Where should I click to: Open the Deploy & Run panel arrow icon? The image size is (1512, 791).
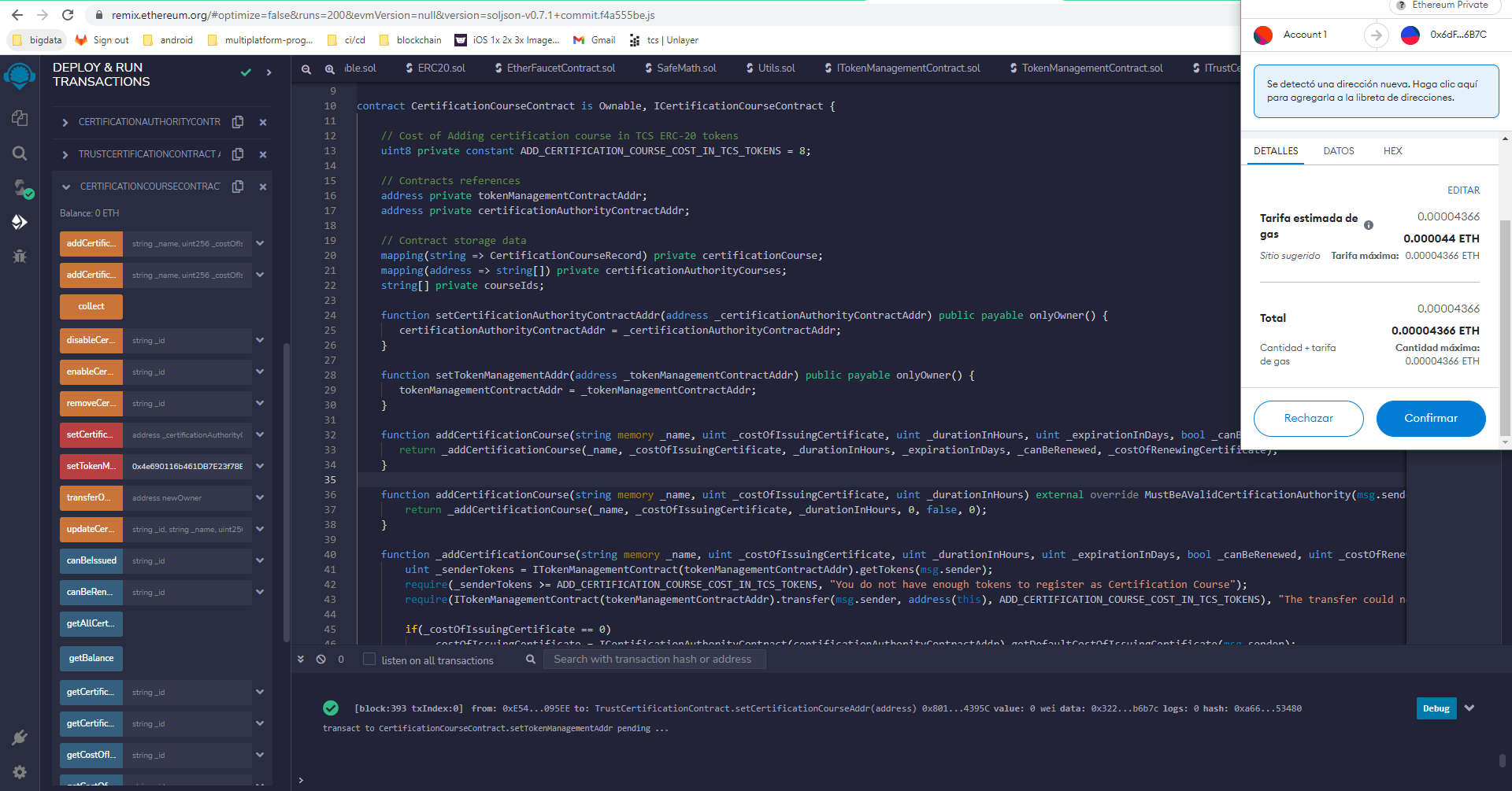pyautogui.click(x=269, y=72)
